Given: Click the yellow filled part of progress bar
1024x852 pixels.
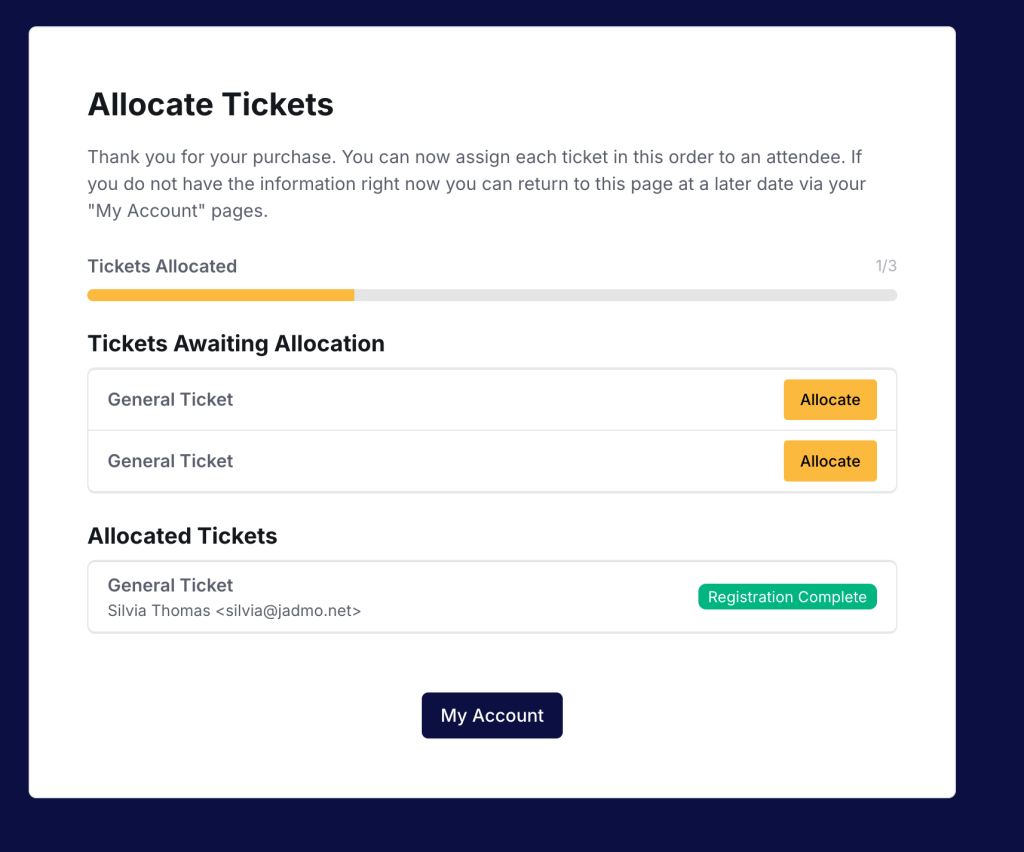Looking at the screenshot, I should (x=220, y=295).
